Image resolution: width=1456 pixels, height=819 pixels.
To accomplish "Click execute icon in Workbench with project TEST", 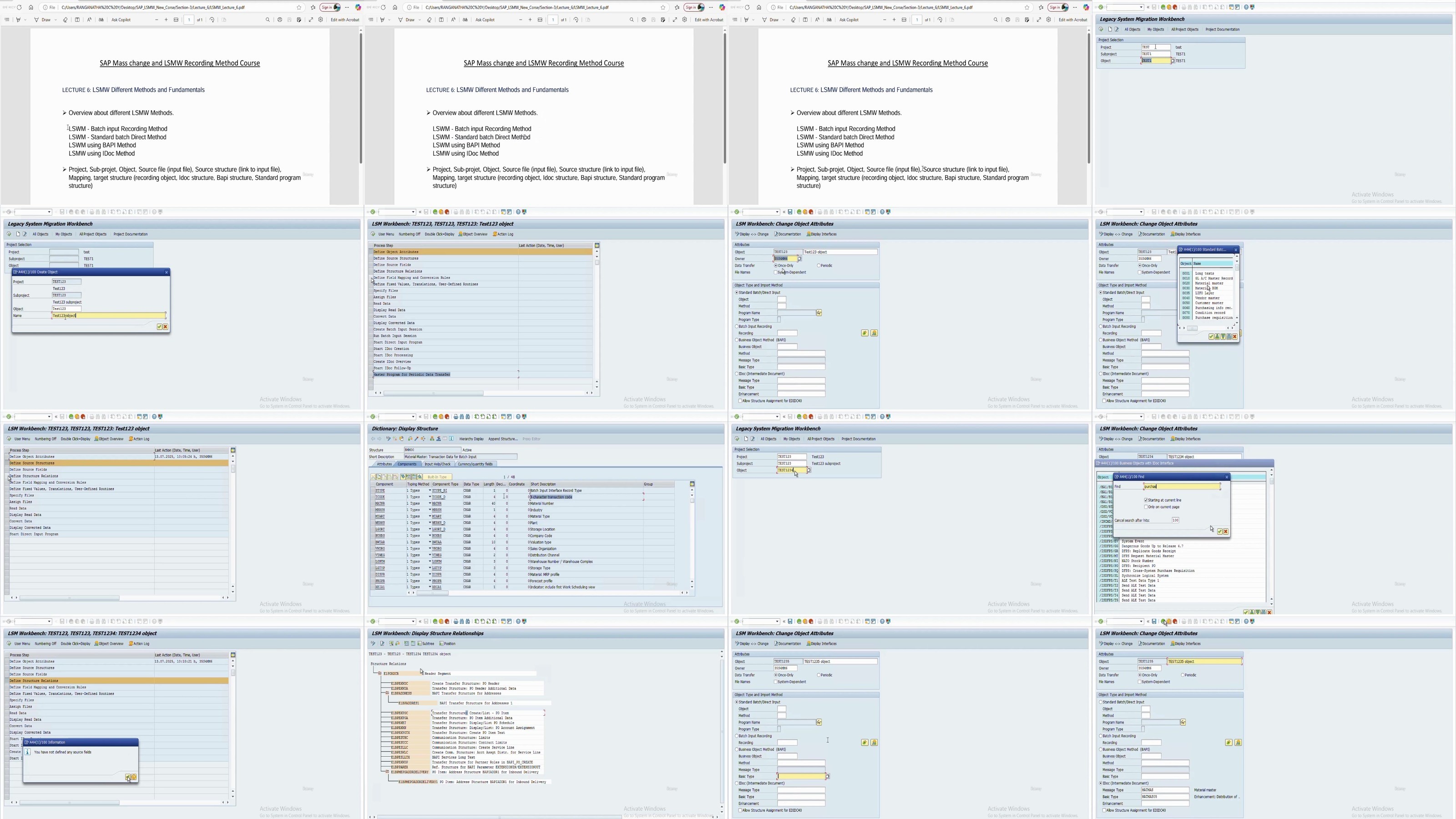I will 1101,30.
